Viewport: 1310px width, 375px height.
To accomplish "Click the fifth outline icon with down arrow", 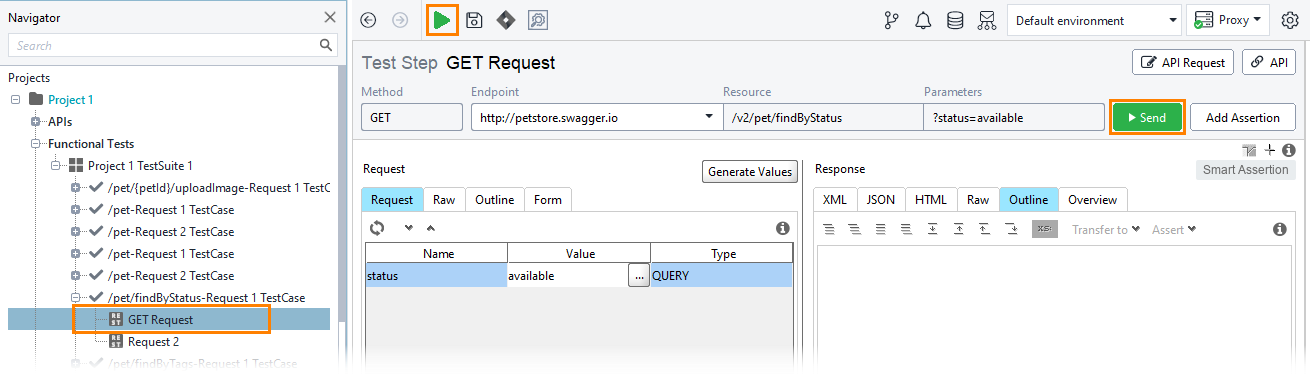I will click(x=933, y=229).
